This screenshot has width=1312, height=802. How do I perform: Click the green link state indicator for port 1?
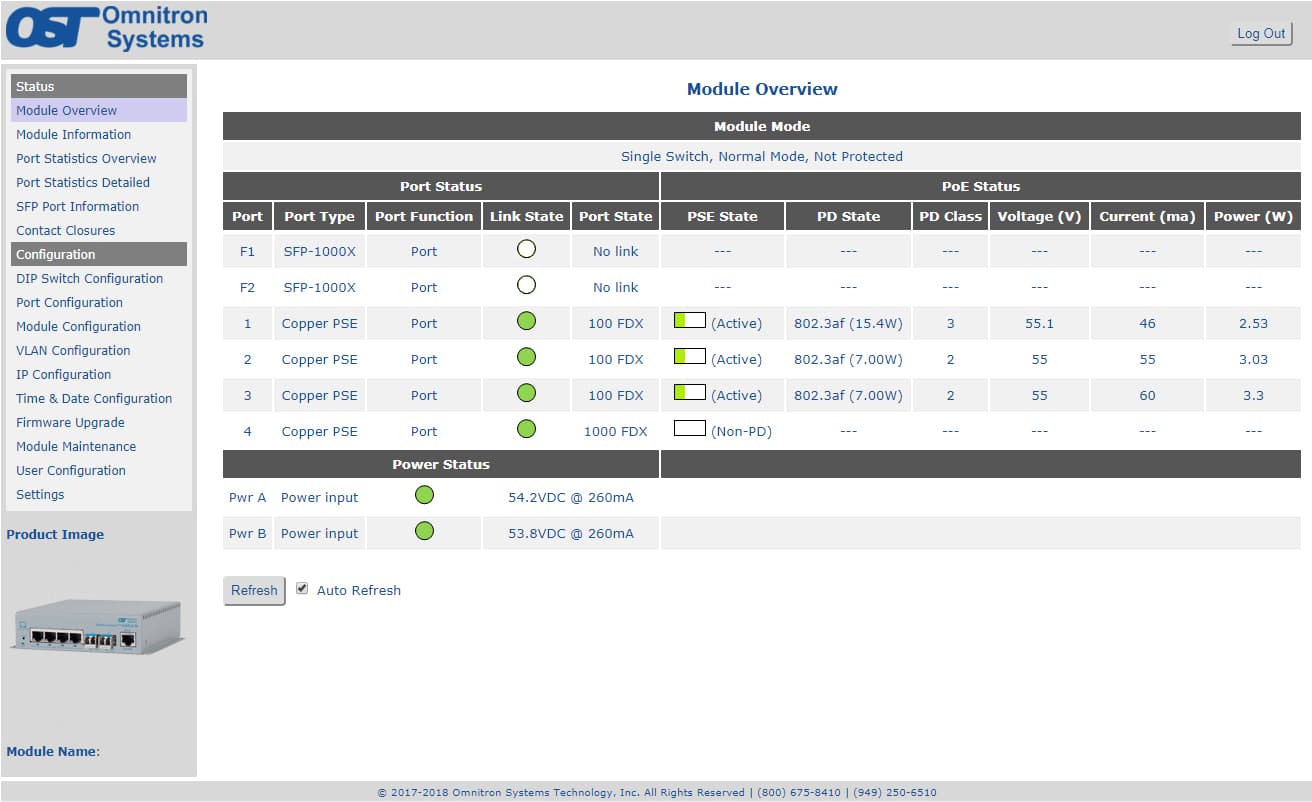pos(526,322)
